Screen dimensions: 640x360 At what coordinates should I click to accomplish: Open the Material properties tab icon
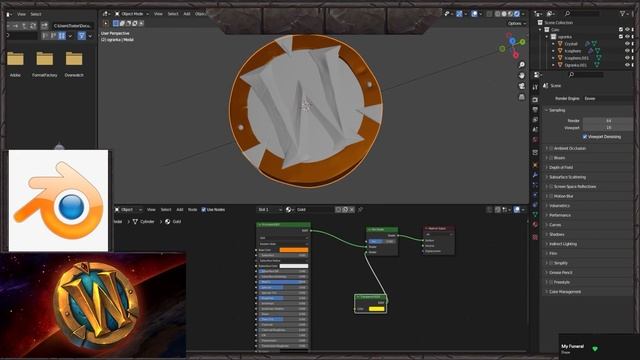tap(535, 225)
